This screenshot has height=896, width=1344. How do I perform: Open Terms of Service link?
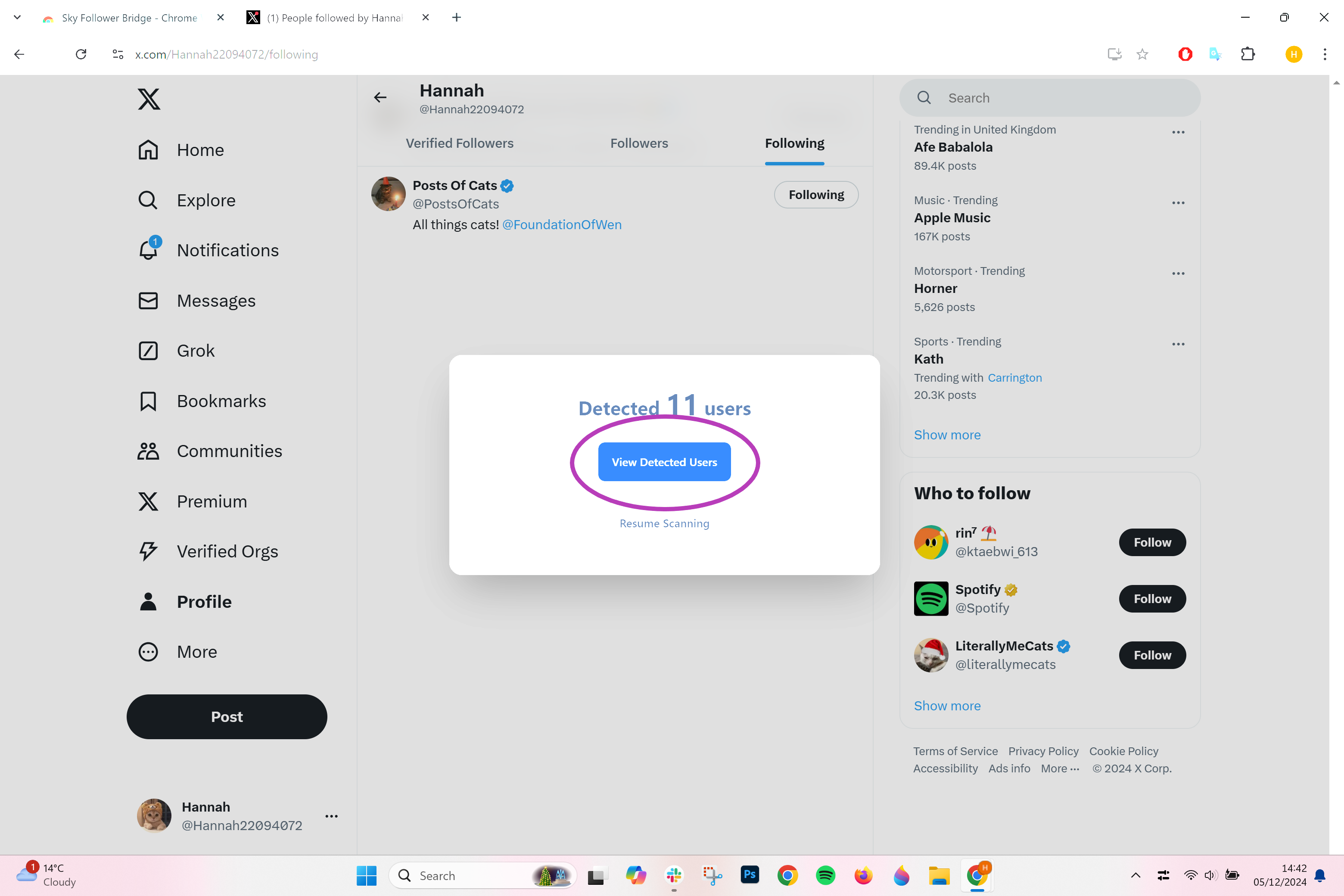[x=955, y=751]
